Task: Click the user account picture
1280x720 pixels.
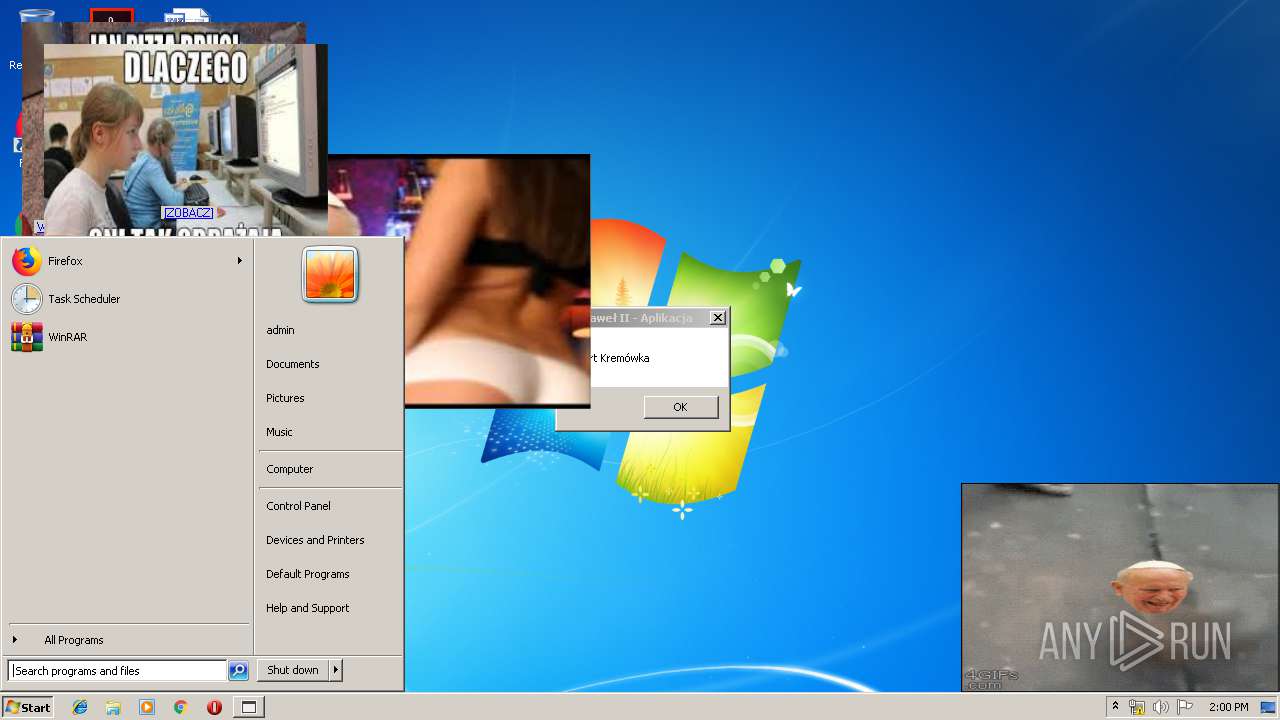Action: pyautogui.click(x=330, y=274)
